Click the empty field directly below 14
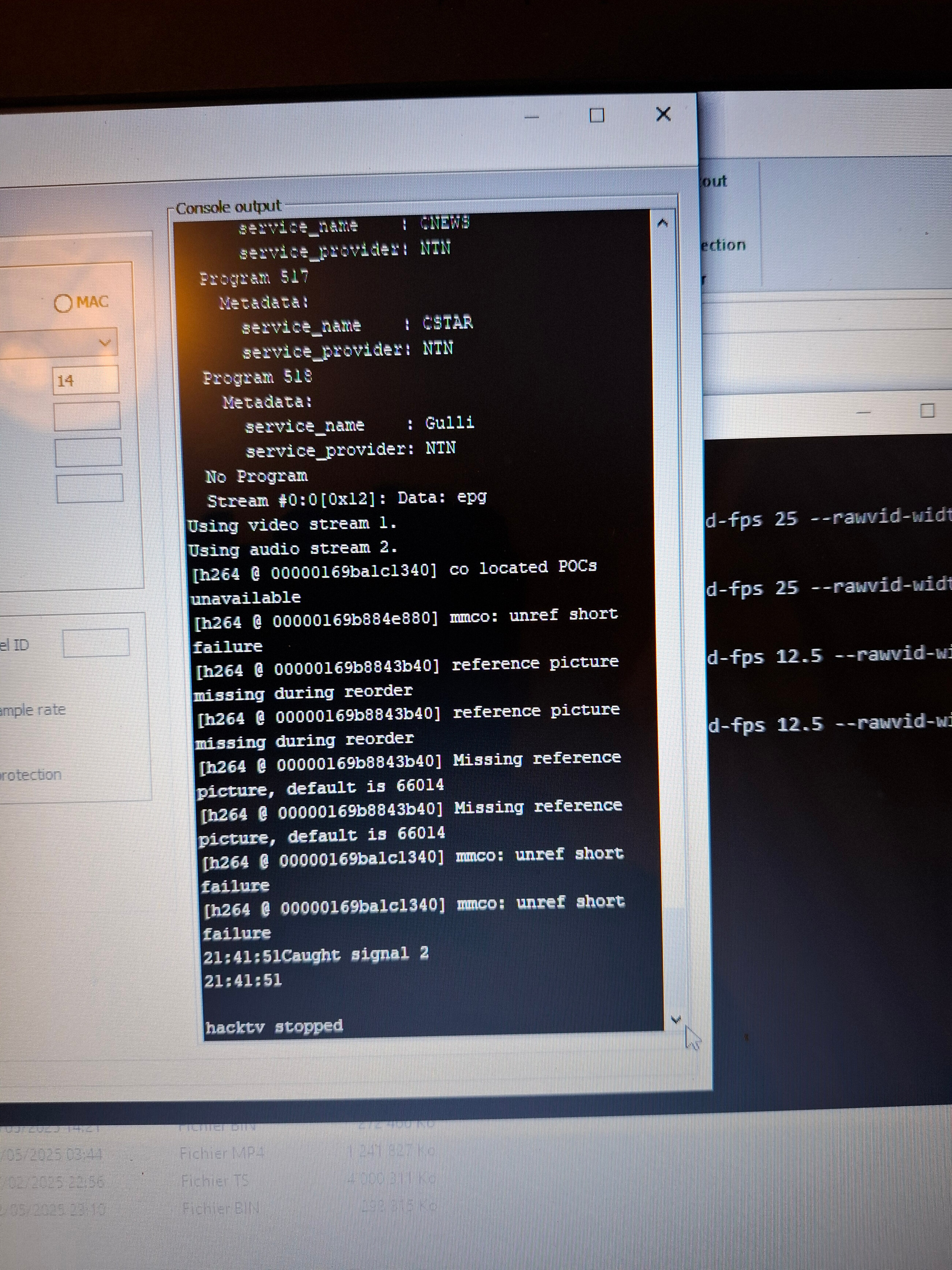Screen dimensions: 952x1270 click(x=87, y=416)
